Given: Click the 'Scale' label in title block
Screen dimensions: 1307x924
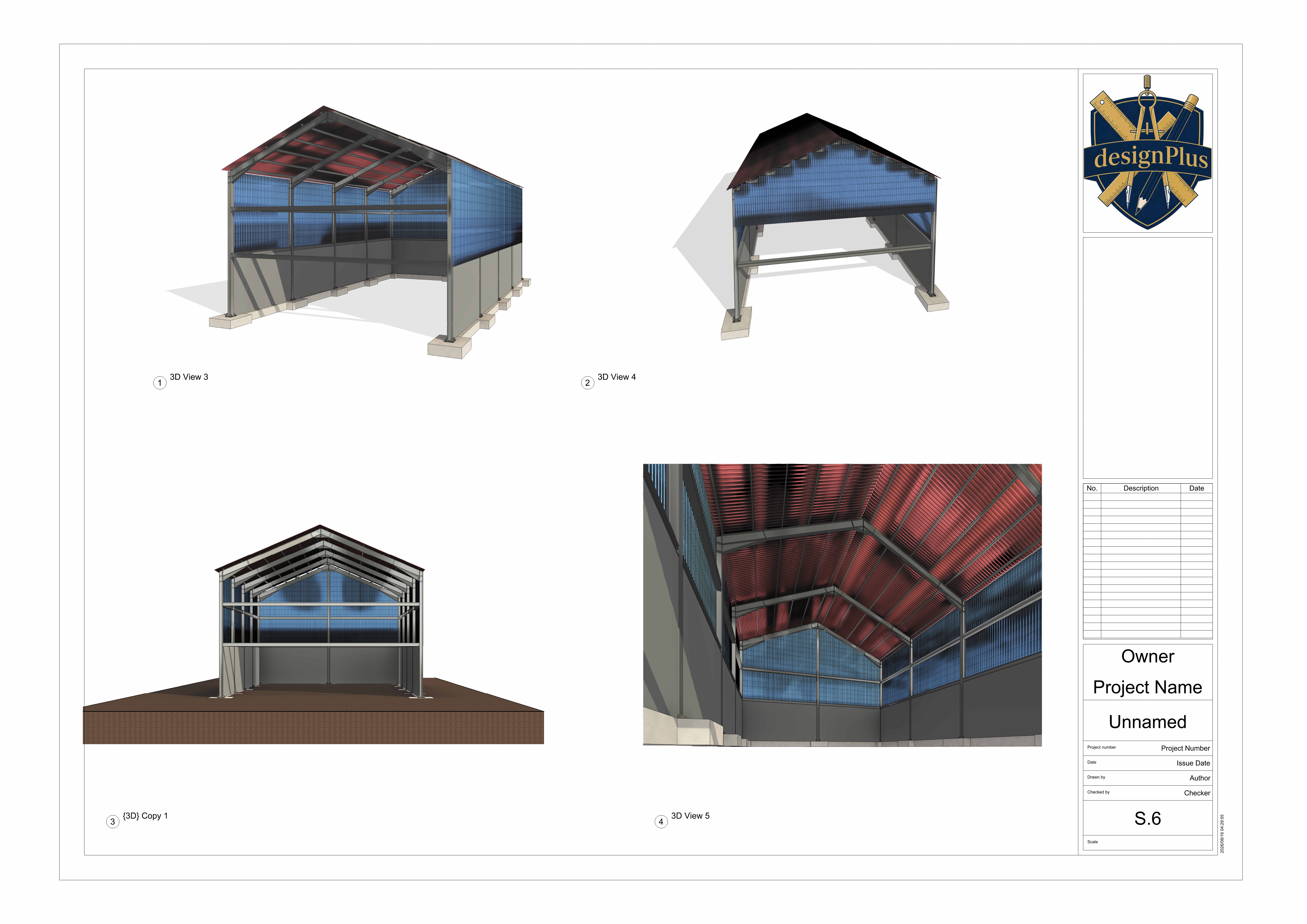Looking at the screenshot, I should click(1092, 842).
